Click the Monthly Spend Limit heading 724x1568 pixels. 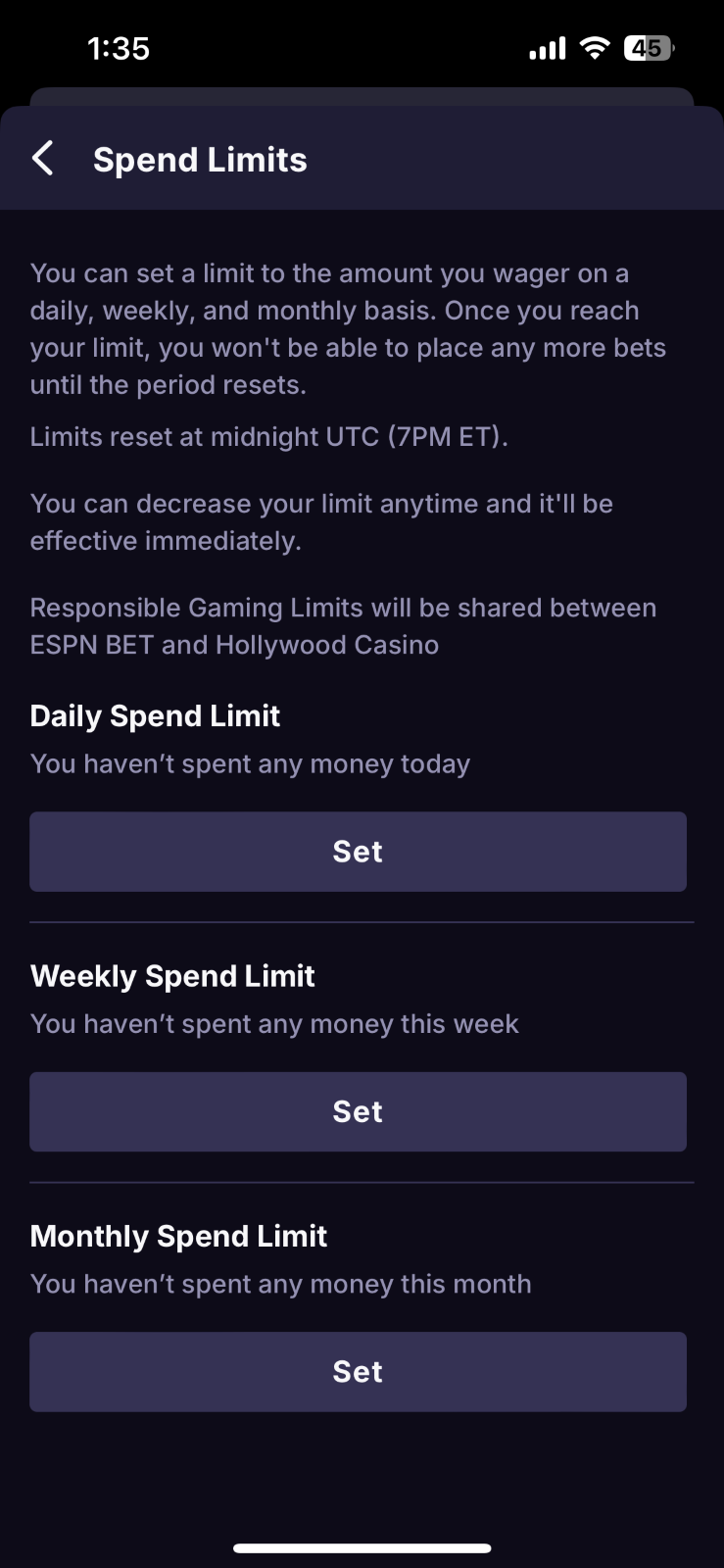pyautogui.click(x=178, y=1236)
